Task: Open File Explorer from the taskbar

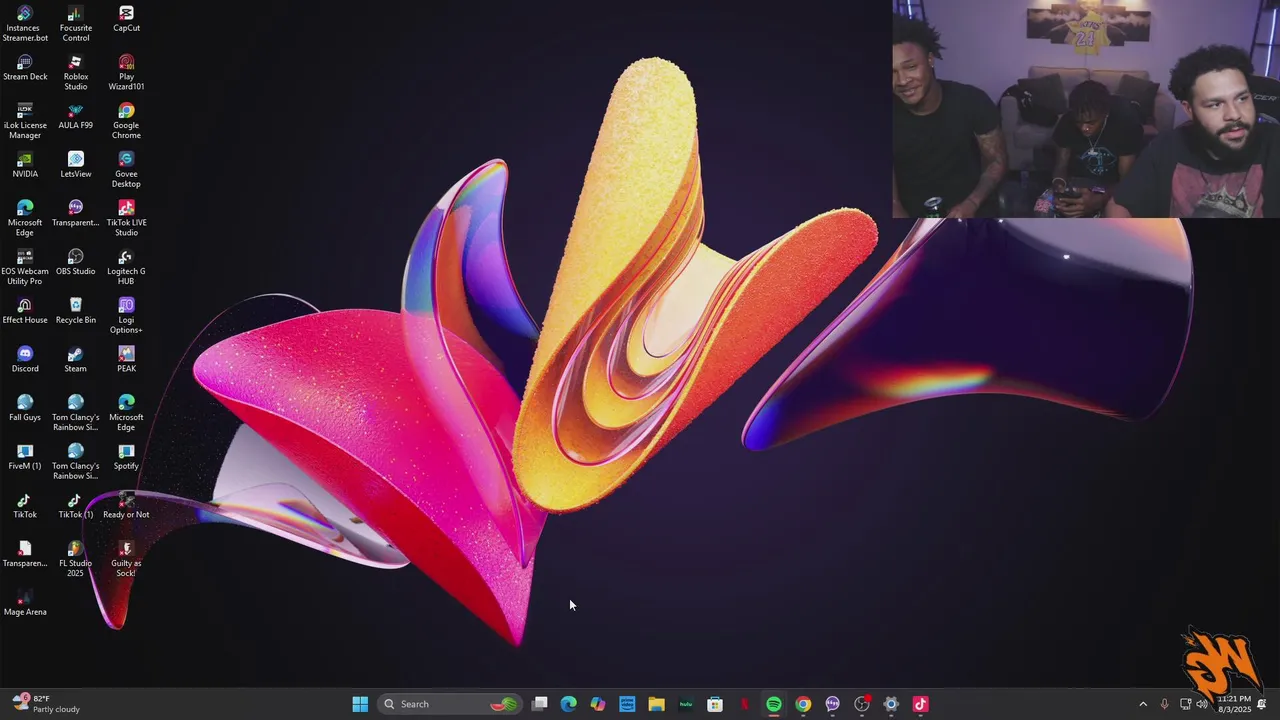Action: coord(656,704)
